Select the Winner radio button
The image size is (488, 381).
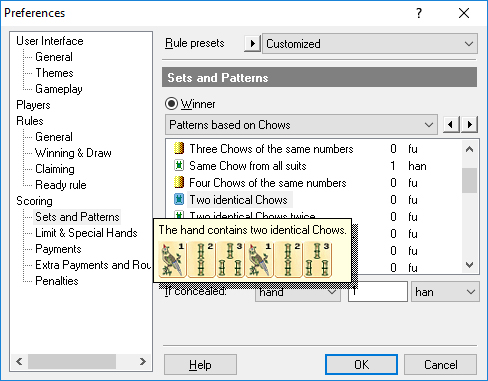tap(171, 104)
